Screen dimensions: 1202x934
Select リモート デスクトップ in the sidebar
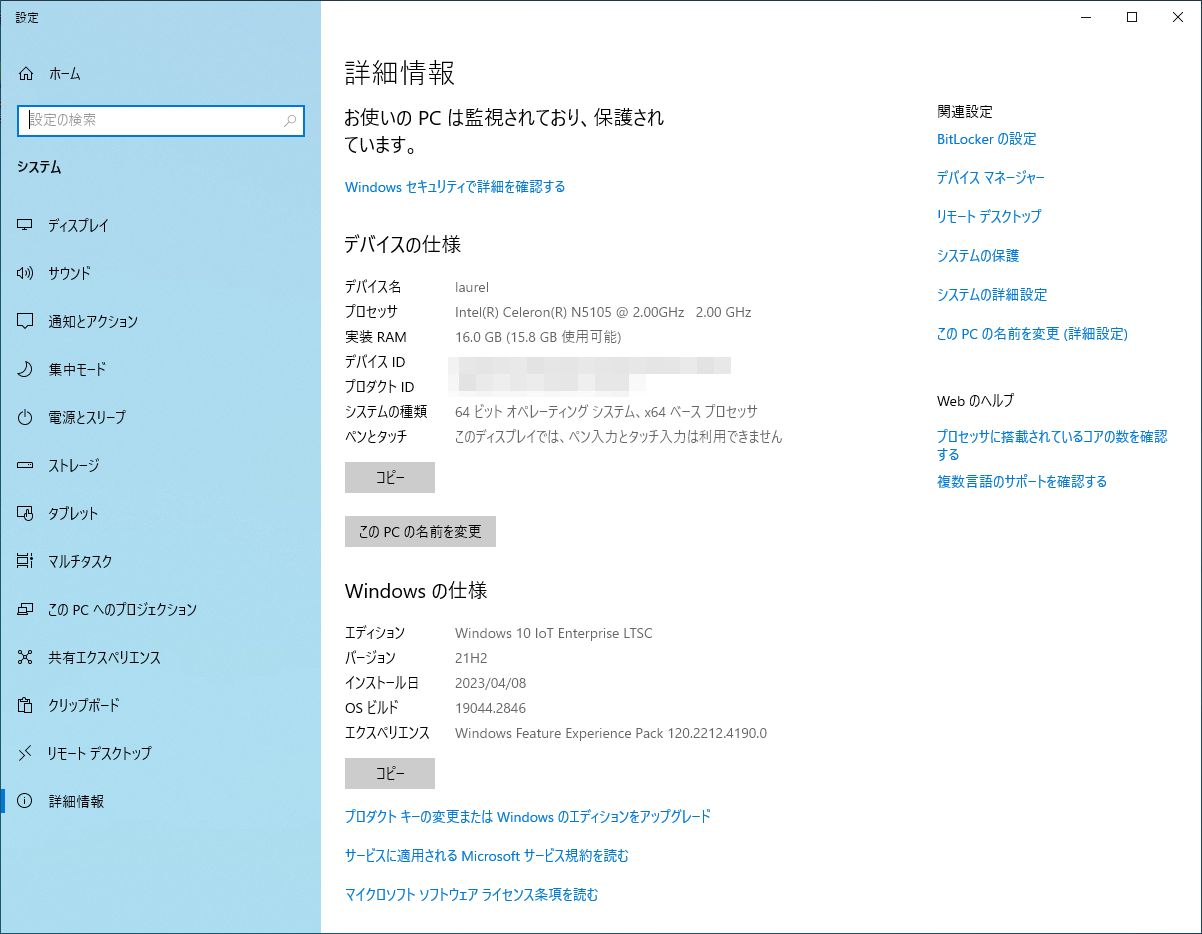160,754
